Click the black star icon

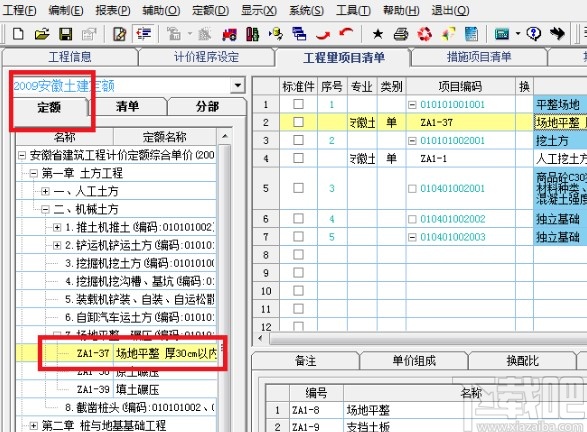[x=378, y=34]
